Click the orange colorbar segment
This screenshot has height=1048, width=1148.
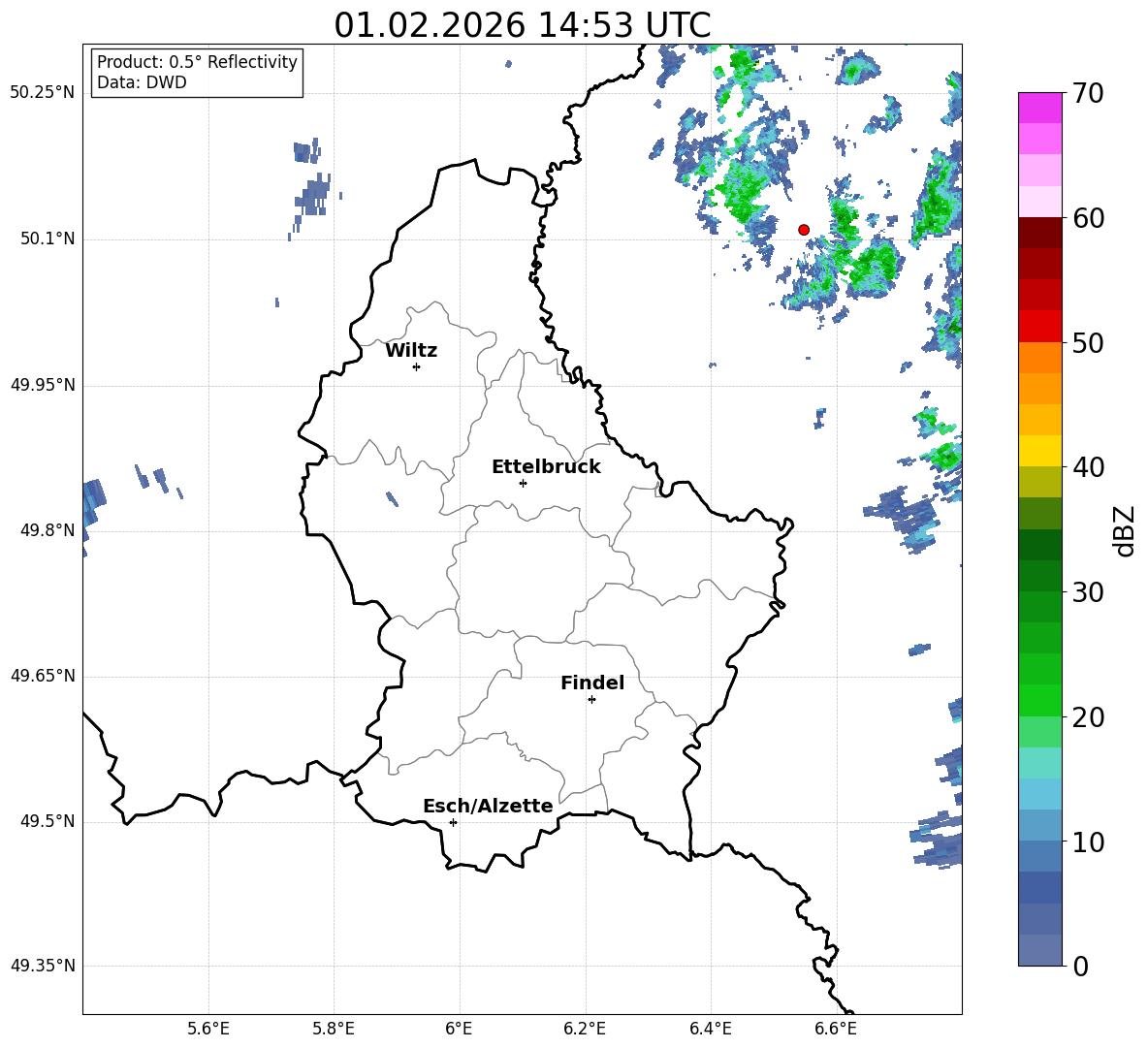pos(1039,358)
